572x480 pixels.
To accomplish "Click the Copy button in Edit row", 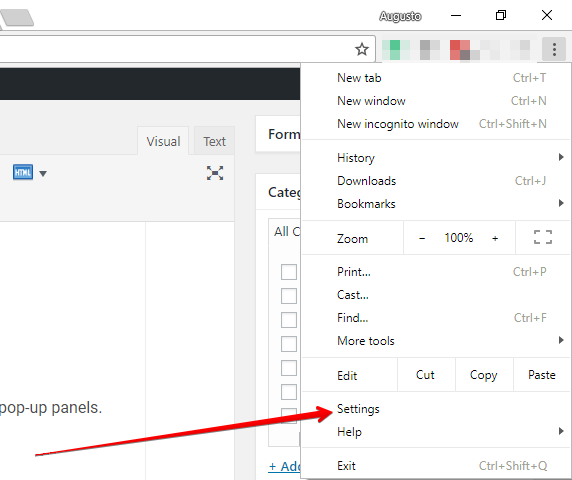I will (484, 375).
